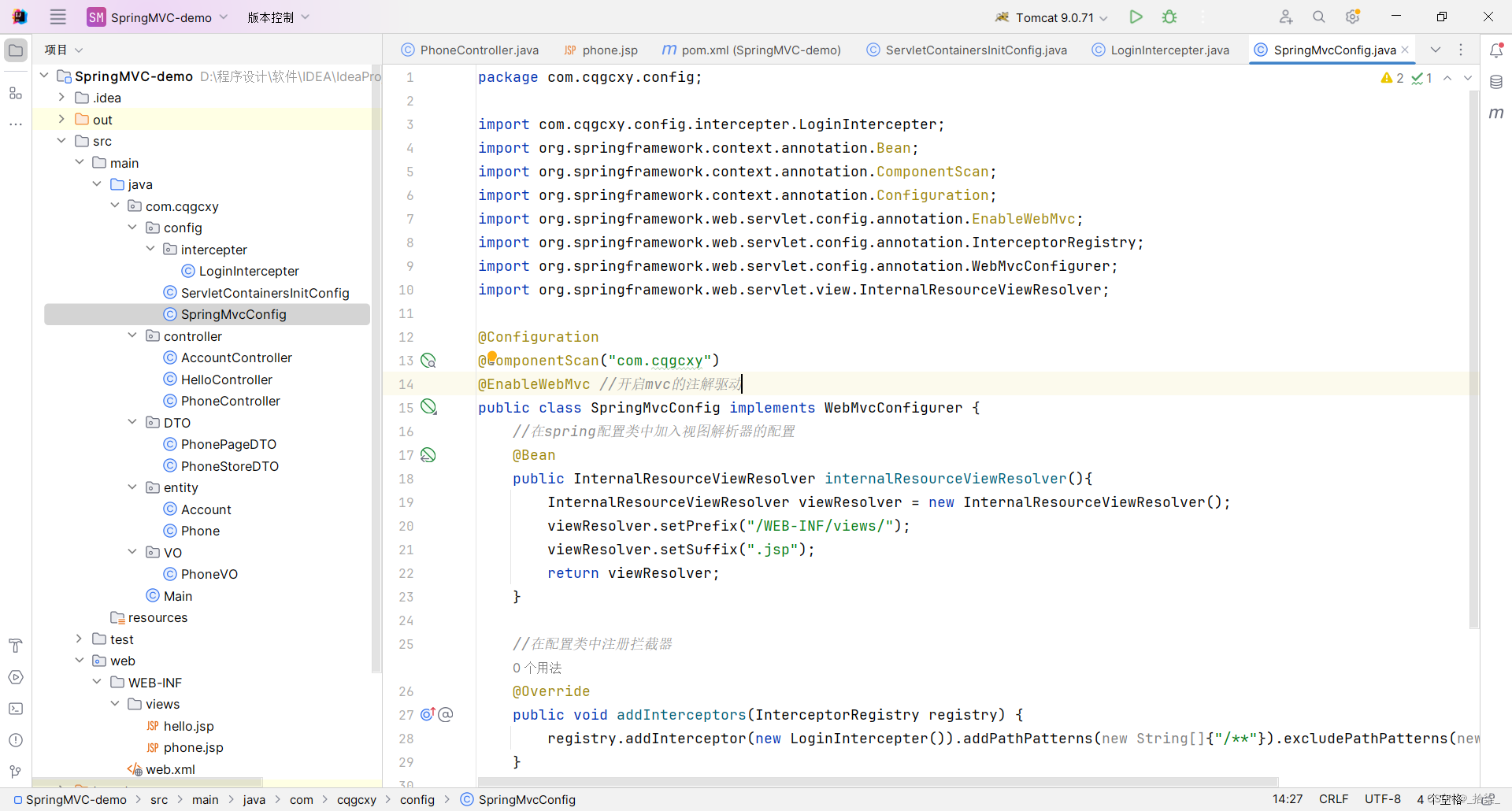Click the config breadcrumb in the status bar

point(417,799)
